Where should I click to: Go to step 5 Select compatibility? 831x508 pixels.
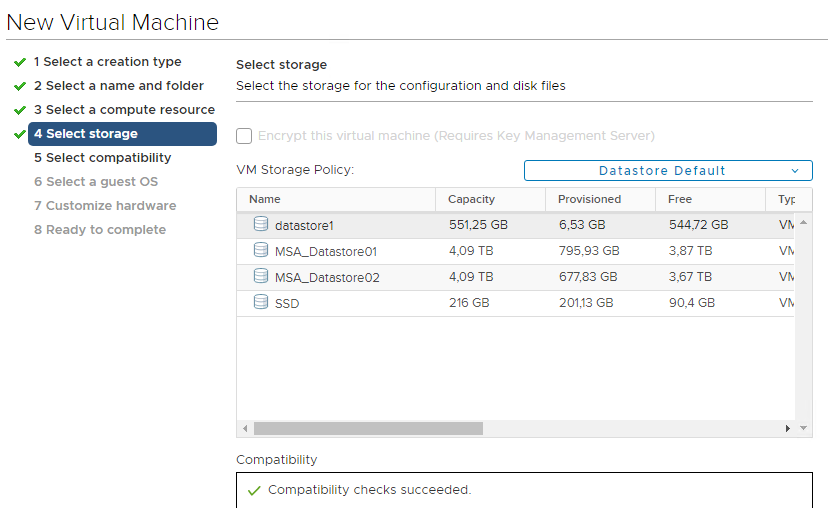coord(103,157)
